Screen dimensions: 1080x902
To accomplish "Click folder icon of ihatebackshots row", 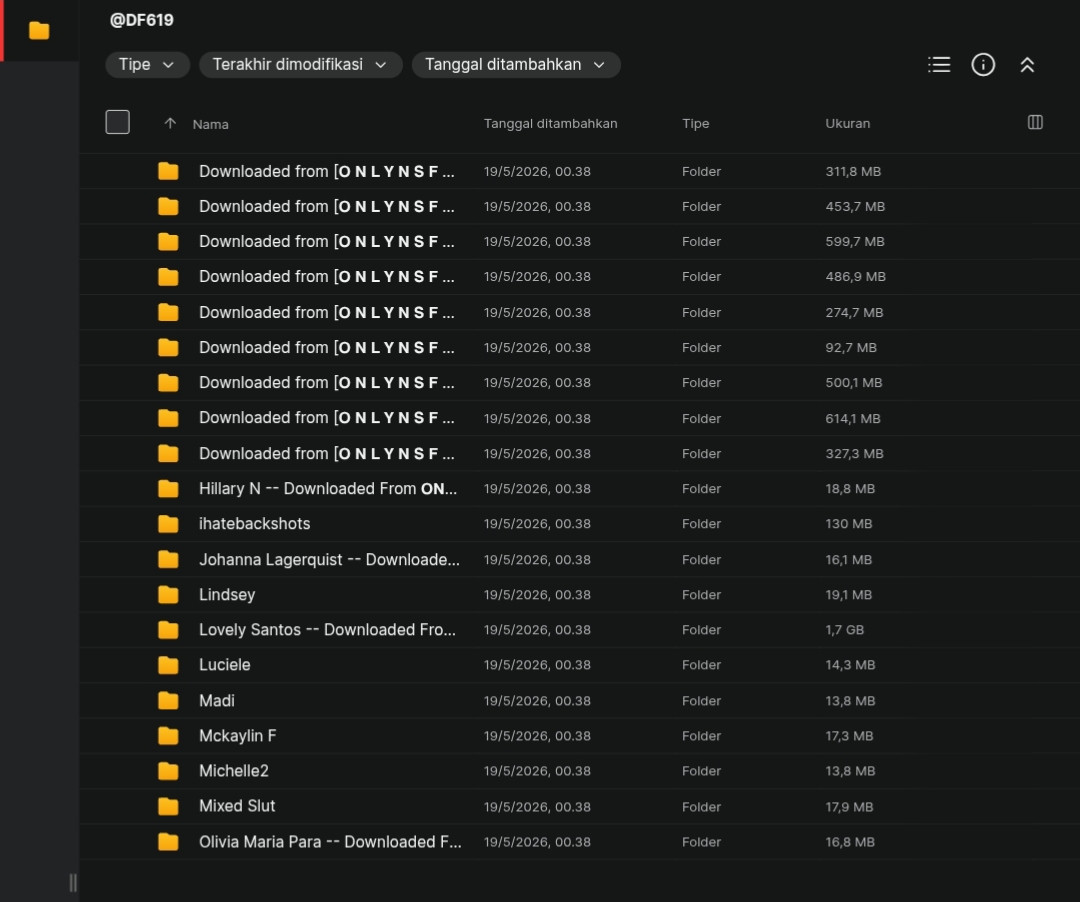I will (x=168, y=524).
